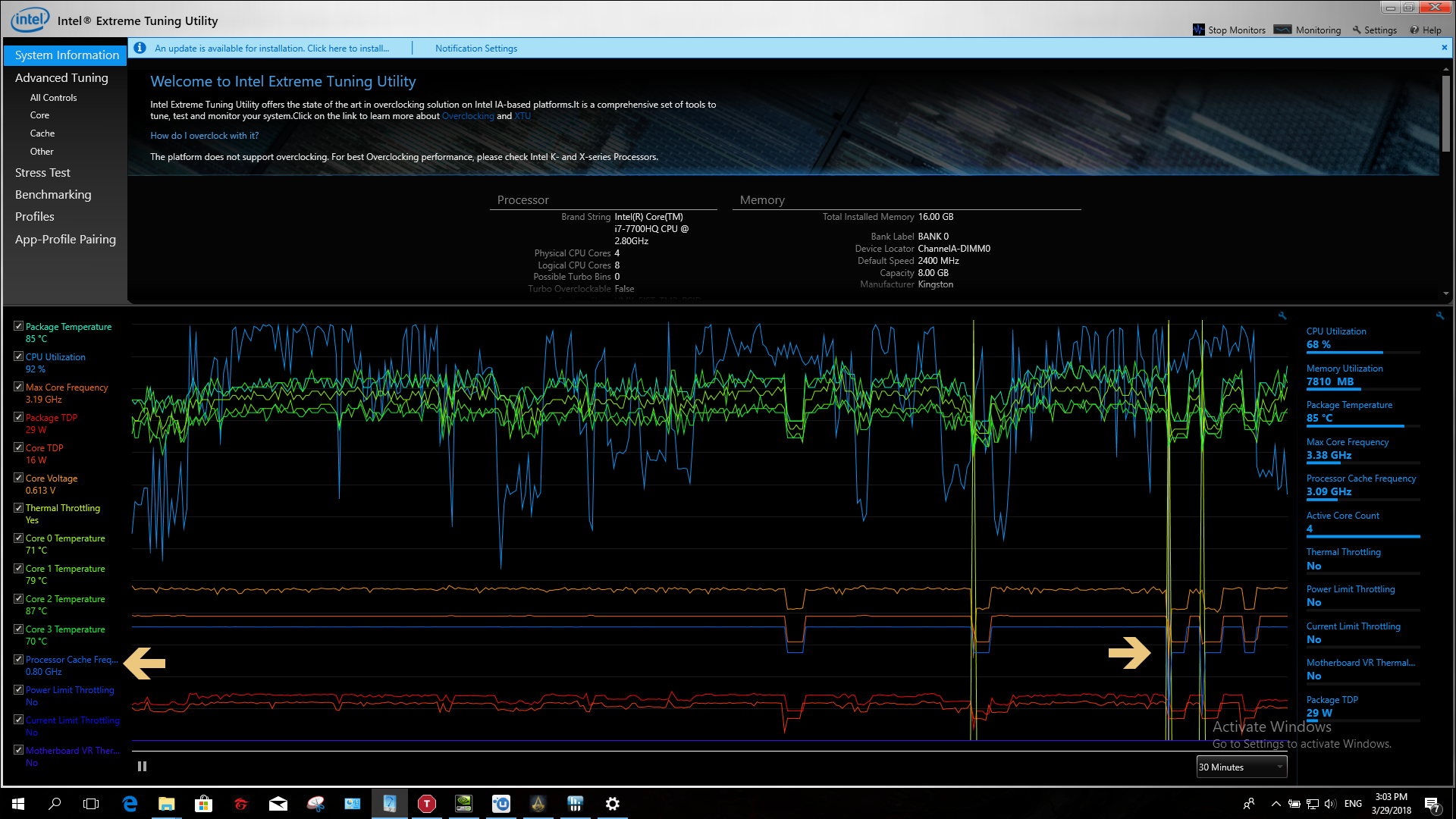Toggle Core TDP checkbox
The image size is (1456, 819).
click(18, 447)
